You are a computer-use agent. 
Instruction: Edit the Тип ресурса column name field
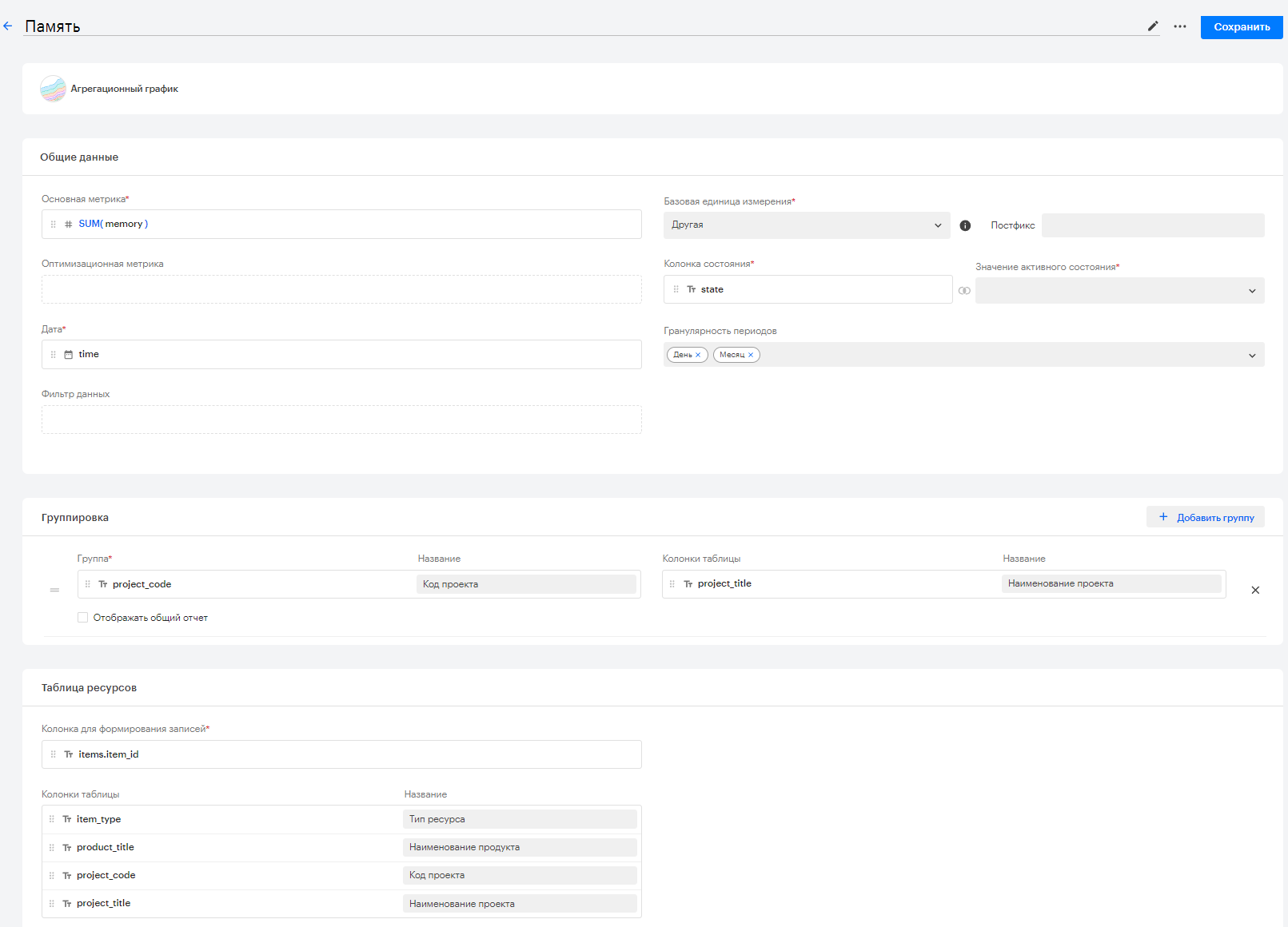[x=520, y=819]
